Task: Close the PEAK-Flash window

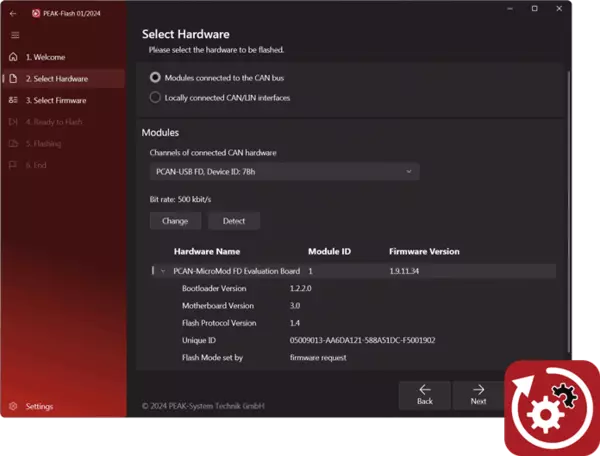Action: [559, 8]
